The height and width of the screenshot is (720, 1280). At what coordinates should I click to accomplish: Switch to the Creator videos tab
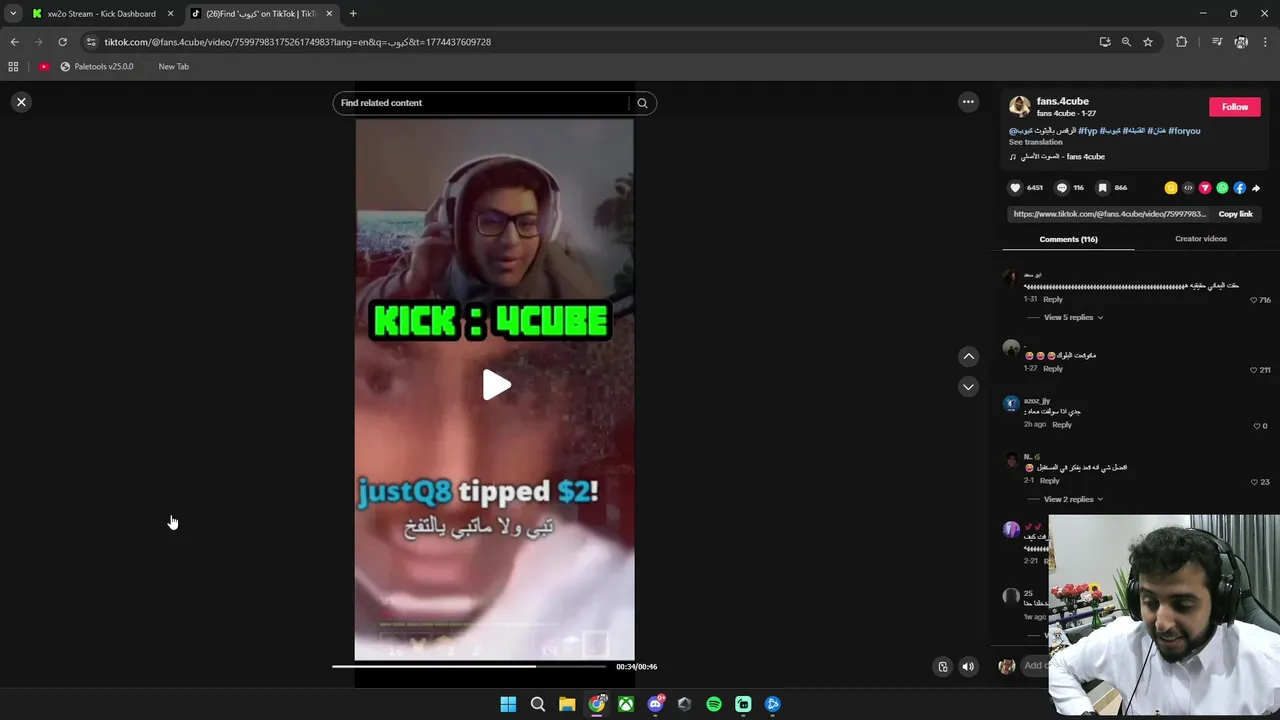pyautogui.click(x=1200, y=239)
